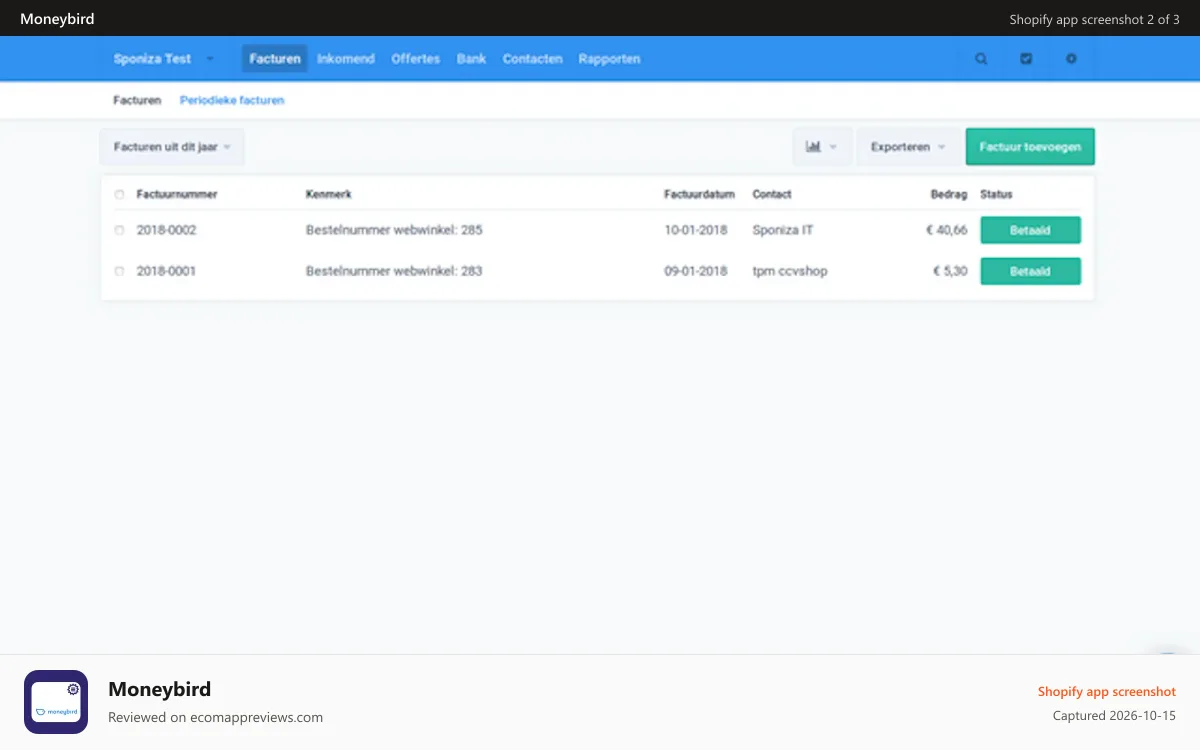Go to the Bank navigation item

[x=471, y=59]
